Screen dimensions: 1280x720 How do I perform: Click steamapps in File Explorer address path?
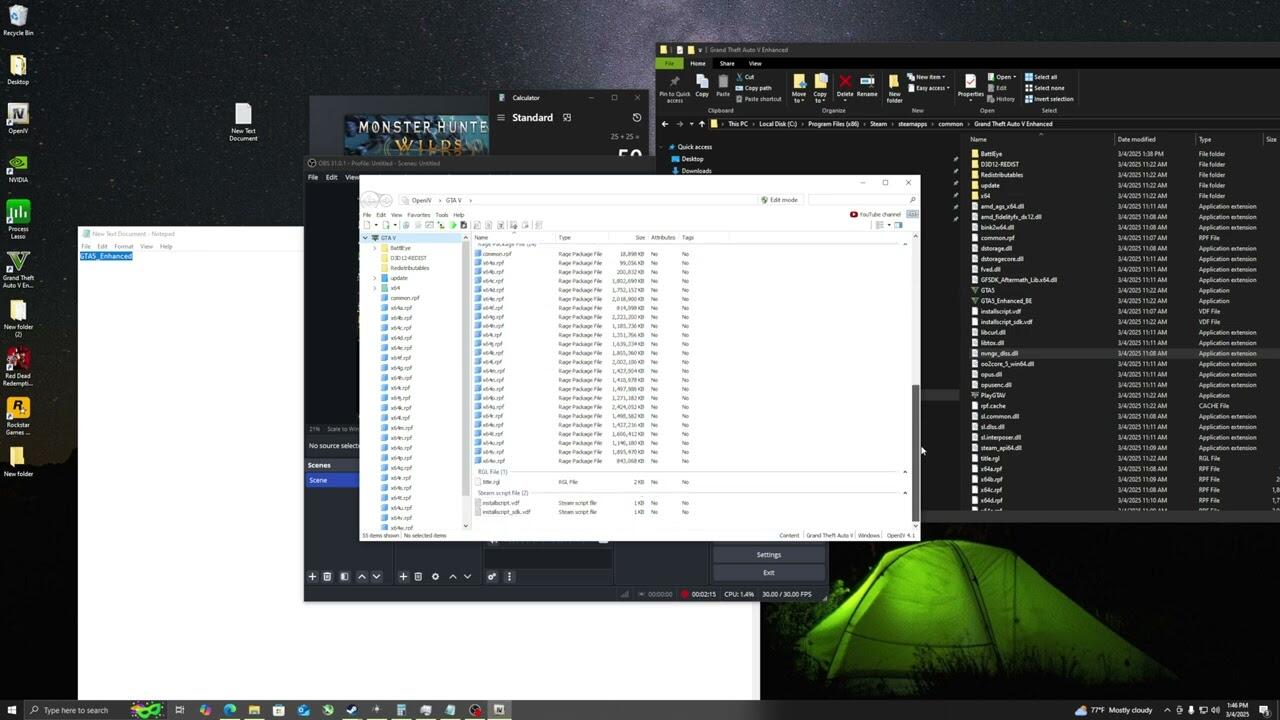pos(912,124)
